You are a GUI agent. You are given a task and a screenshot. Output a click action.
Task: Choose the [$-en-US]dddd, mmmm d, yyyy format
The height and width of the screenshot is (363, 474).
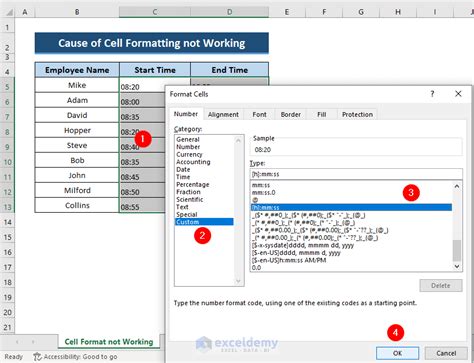point(351,253)
